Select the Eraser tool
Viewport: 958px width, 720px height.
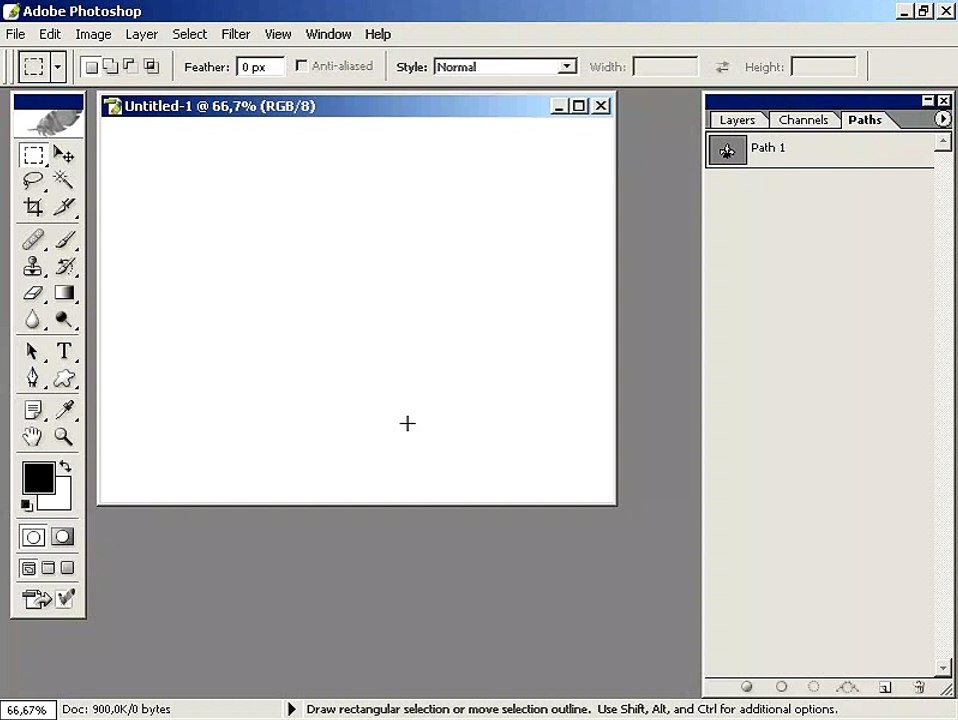[x=33, y=293]
